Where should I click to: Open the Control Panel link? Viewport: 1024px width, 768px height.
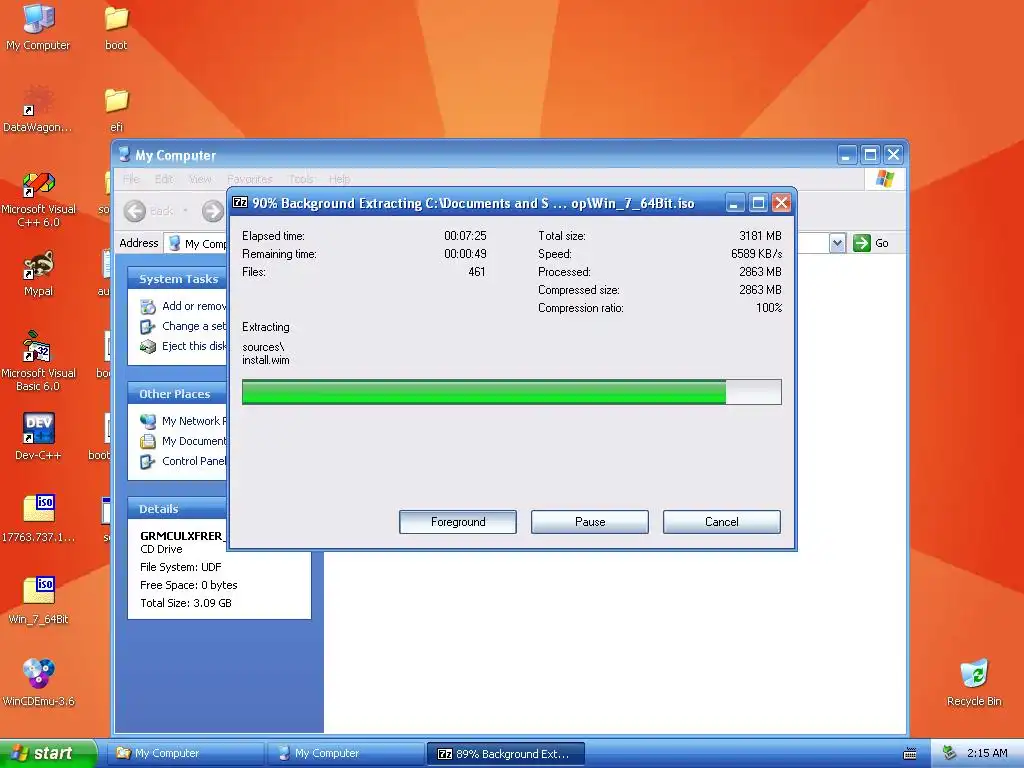tap(194, 461)
